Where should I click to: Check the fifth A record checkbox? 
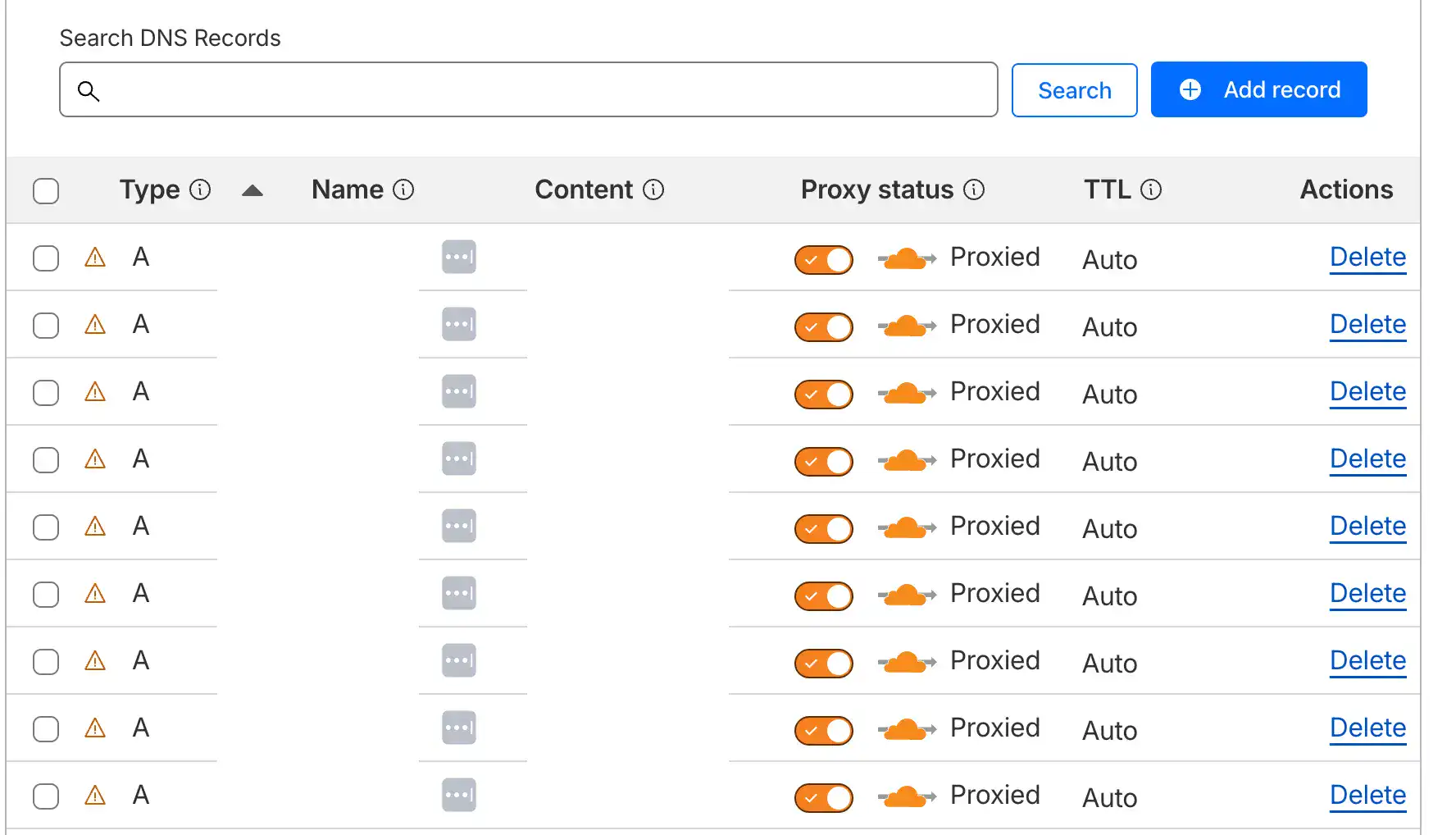coord(46,527)
